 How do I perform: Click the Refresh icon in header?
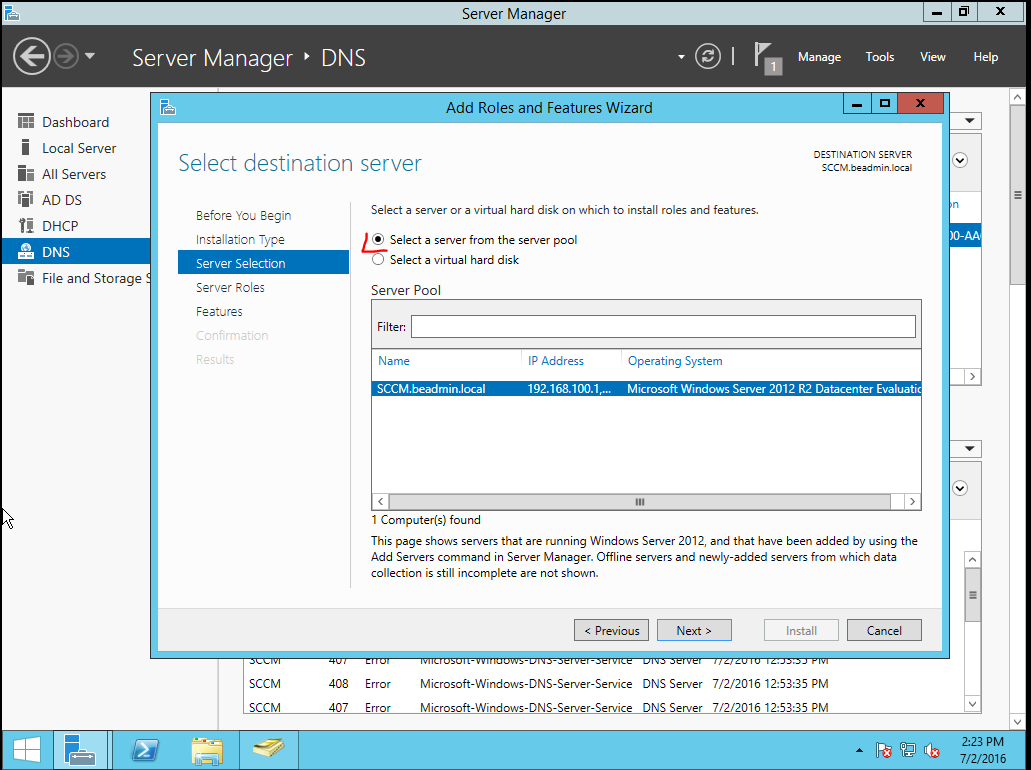click(x=707, y=57)
